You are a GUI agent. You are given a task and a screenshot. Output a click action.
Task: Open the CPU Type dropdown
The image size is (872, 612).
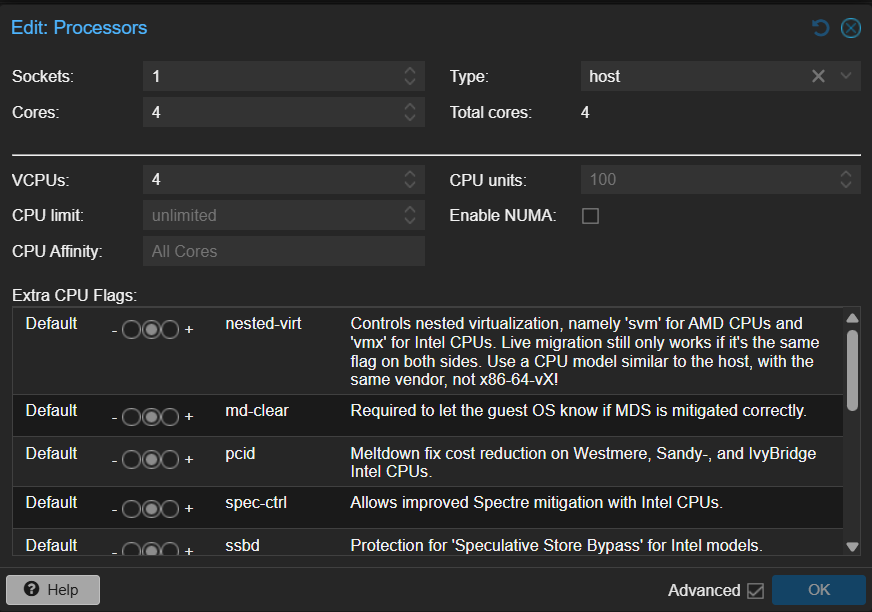[x=846, y=76]
